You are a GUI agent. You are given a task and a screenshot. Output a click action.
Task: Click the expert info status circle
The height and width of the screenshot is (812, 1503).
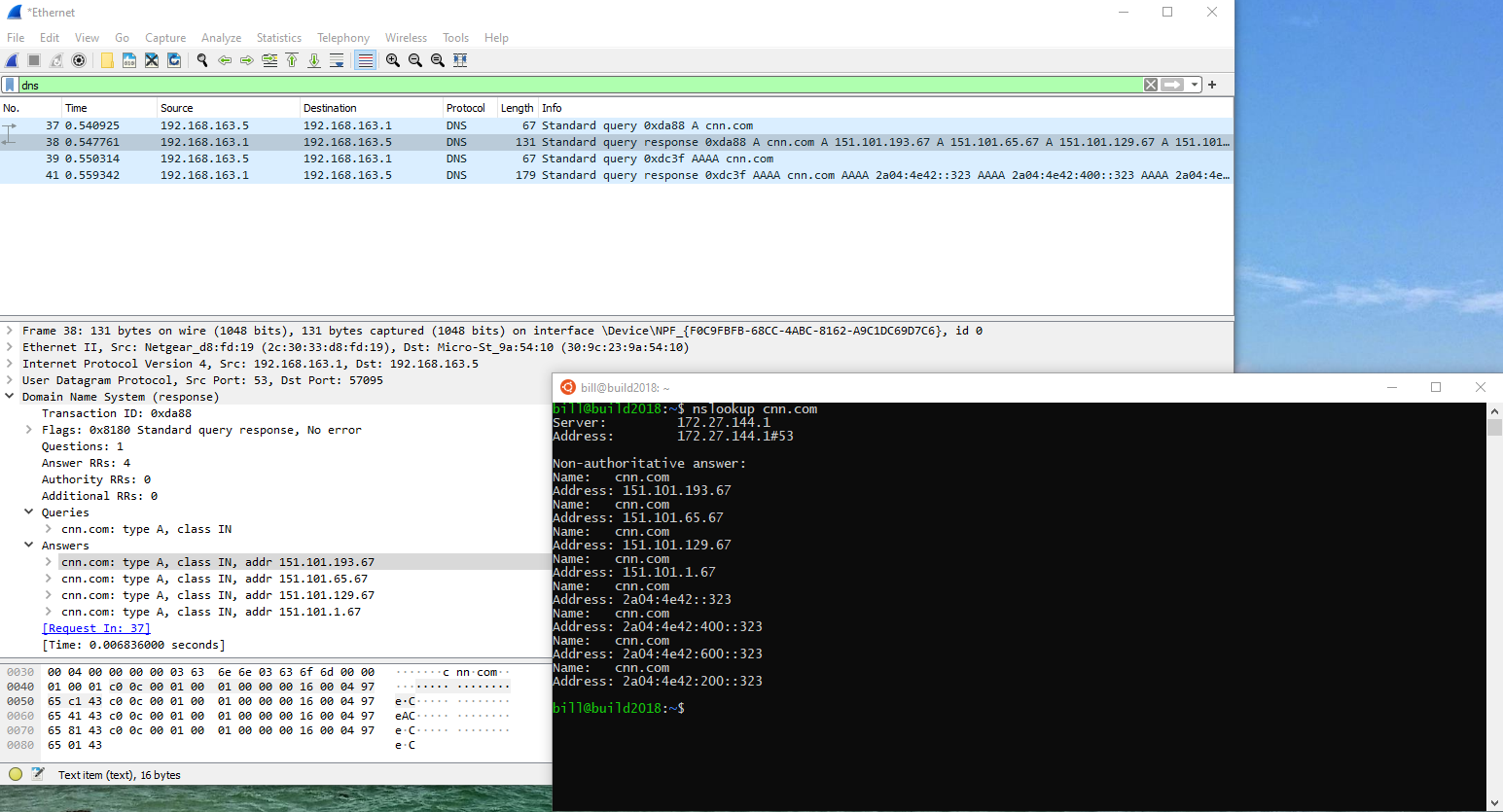pyautogui.click(x=16, y=775)
